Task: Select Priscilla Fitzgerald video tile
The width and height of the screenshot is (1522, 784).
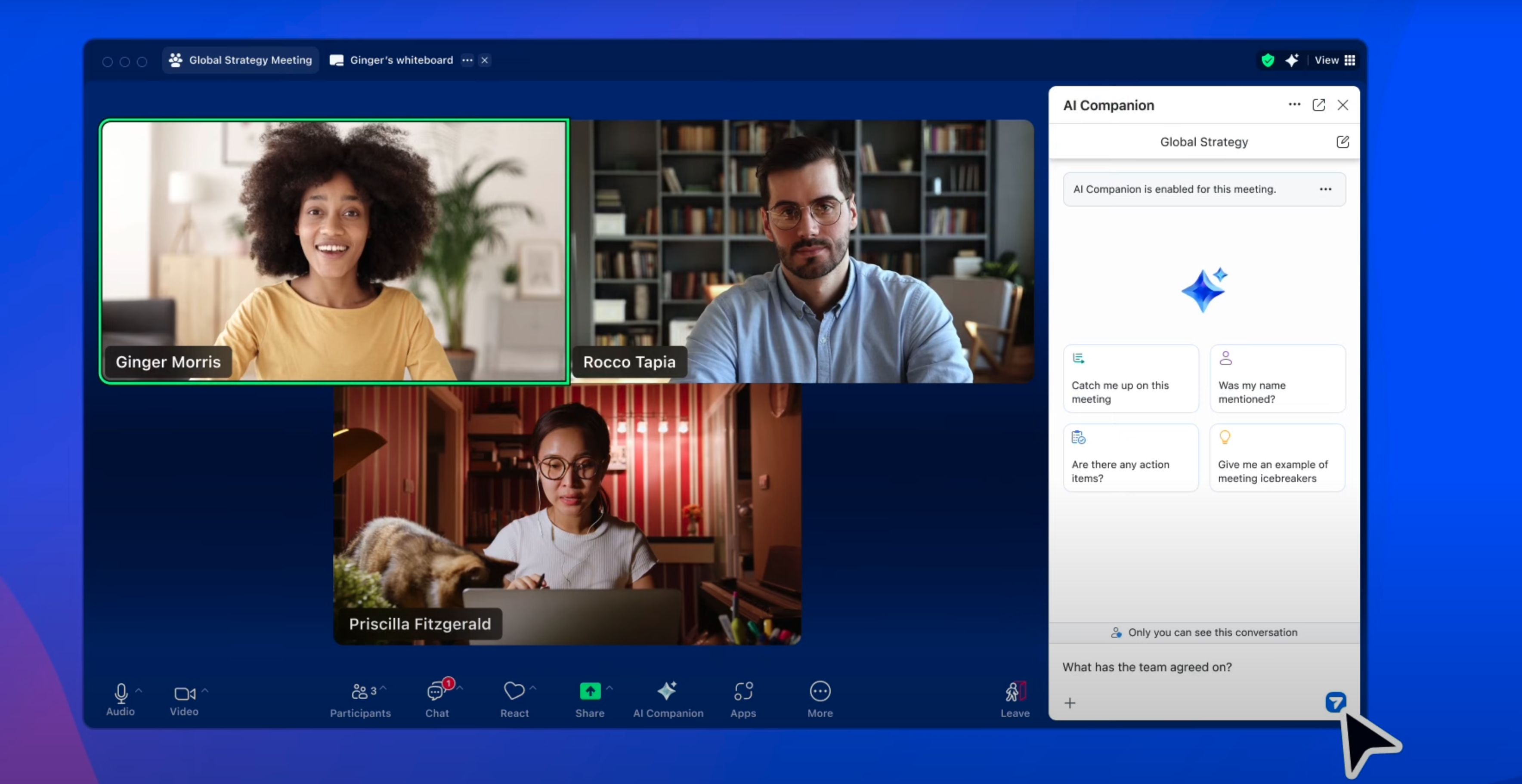Action: (567, 514)
